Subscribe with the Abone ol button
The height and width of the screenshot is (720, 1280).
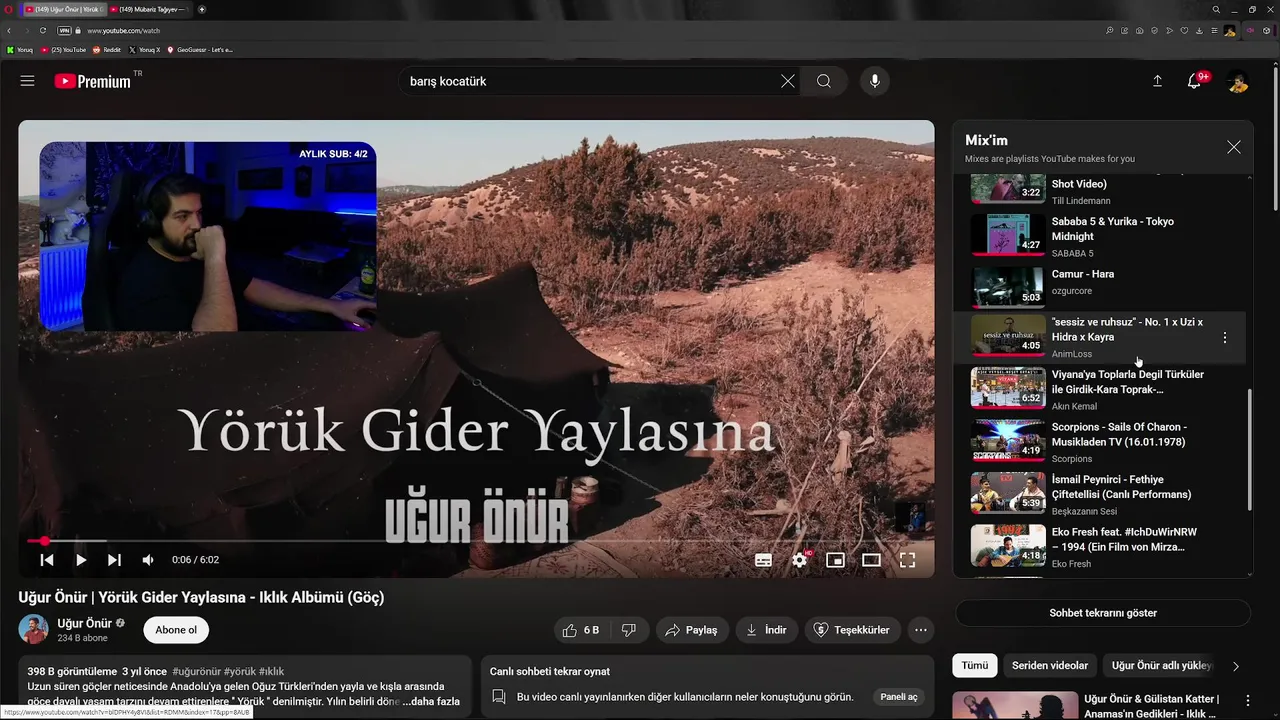(x=176, y=630)
